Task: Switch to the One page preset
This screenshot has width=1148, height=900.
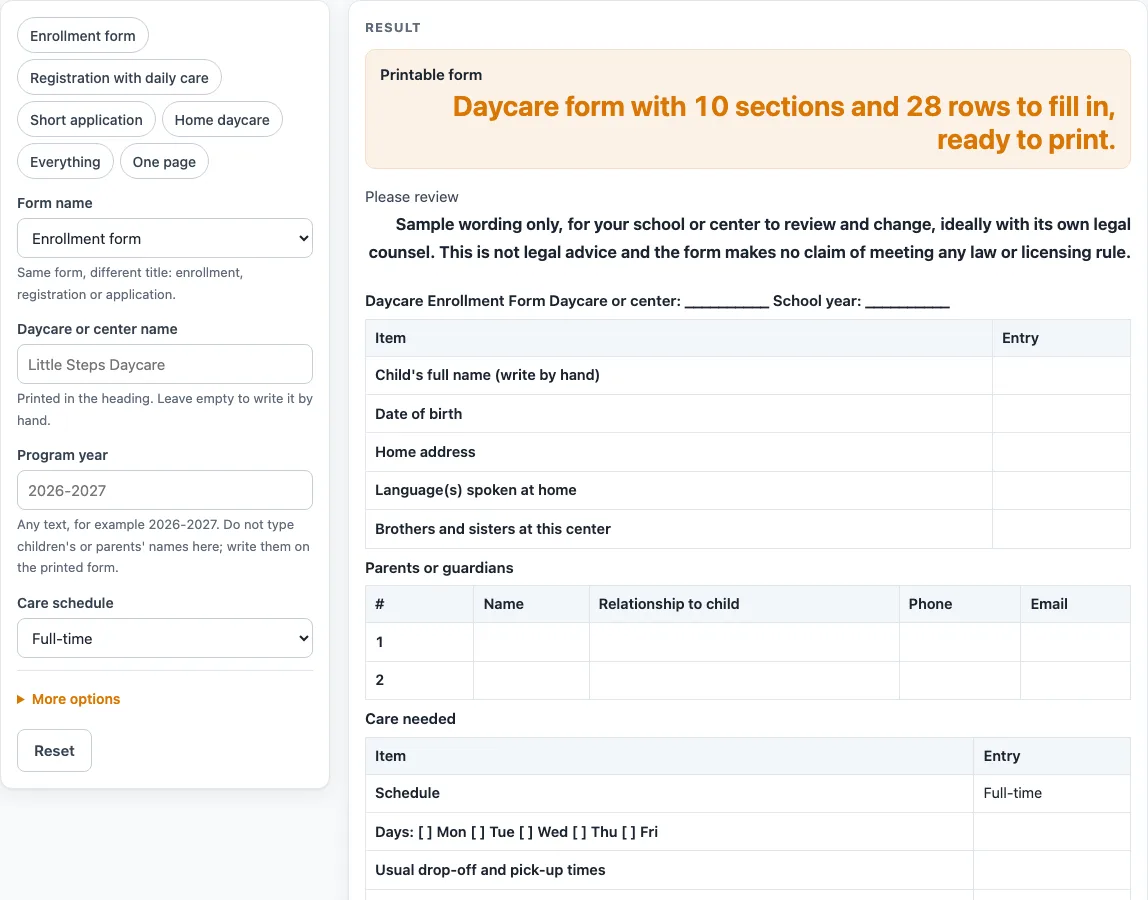Action: [x=164, y=162]
